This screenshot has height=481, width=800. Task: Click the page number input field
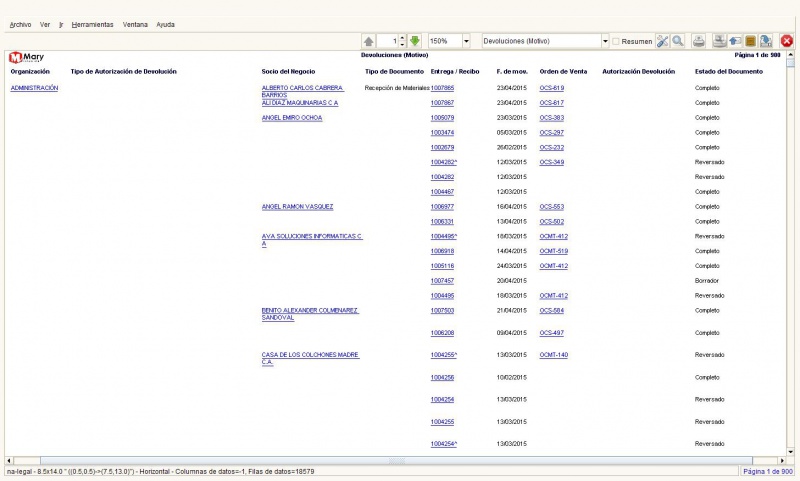(x=388, y=41)
